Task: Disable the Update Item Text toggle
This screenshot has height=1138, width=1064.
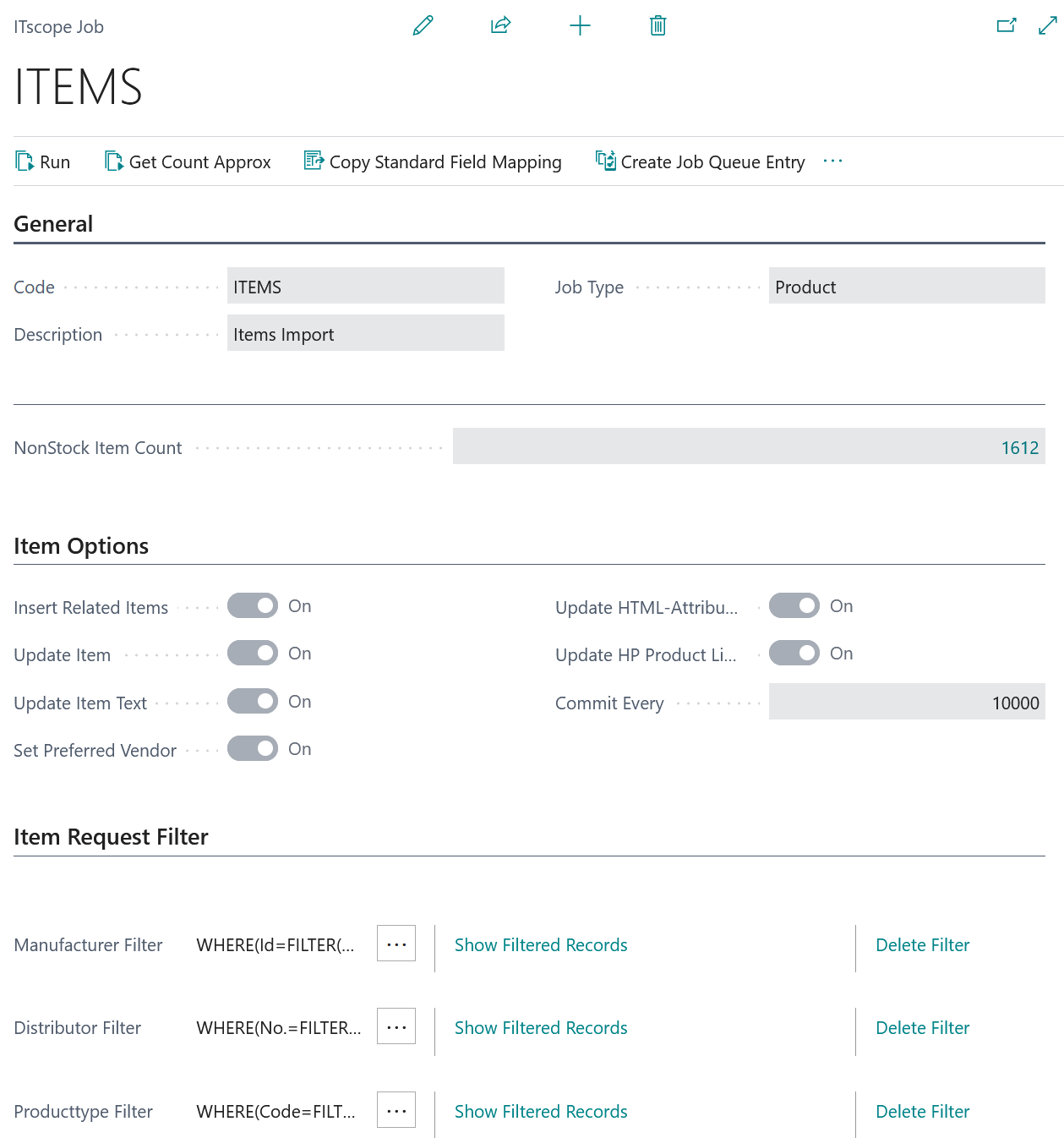Action: pyautogui.click(x=253, y=702)
